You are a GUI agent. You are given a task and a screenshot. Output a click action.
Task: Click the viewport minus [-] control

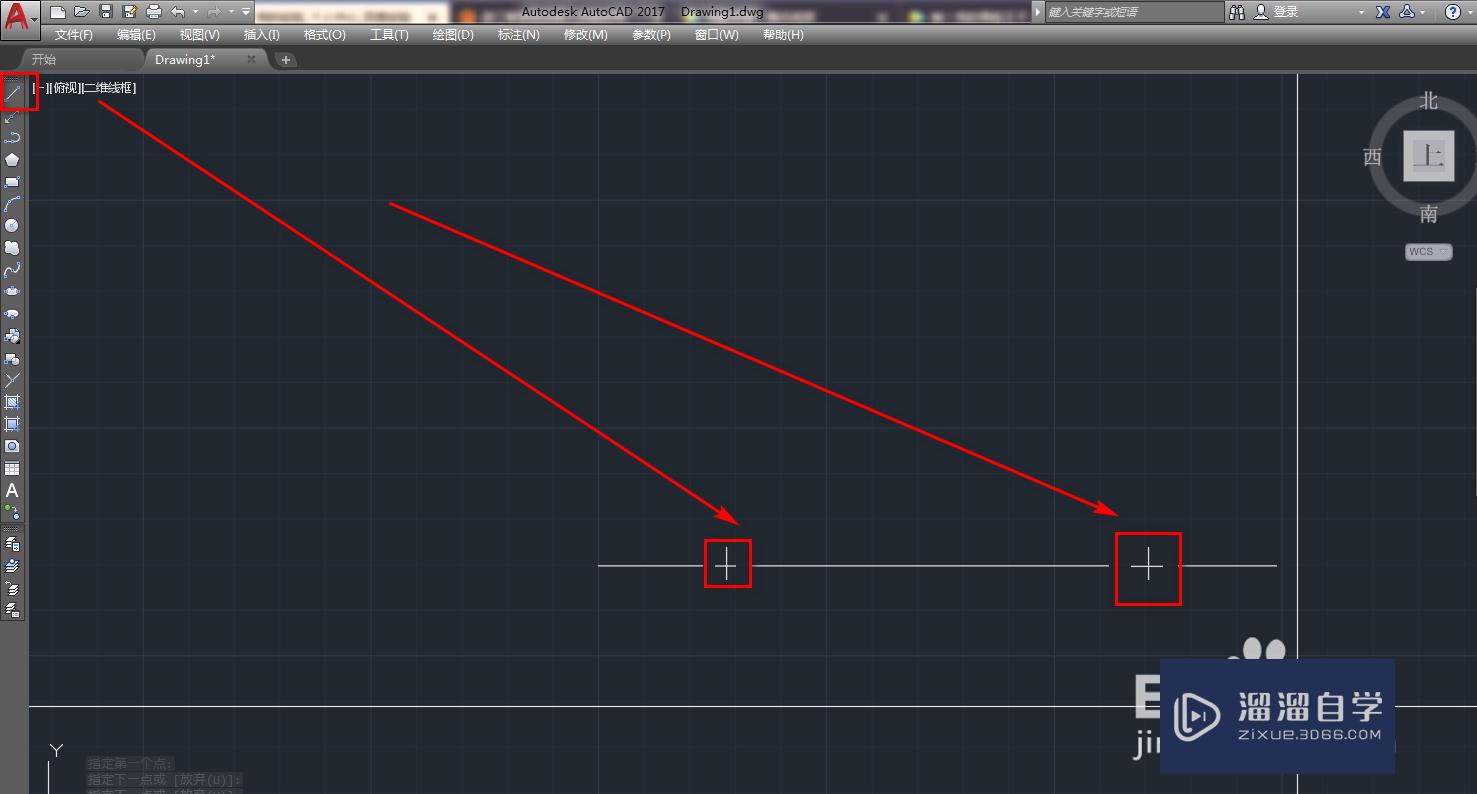tap(39, 88)
